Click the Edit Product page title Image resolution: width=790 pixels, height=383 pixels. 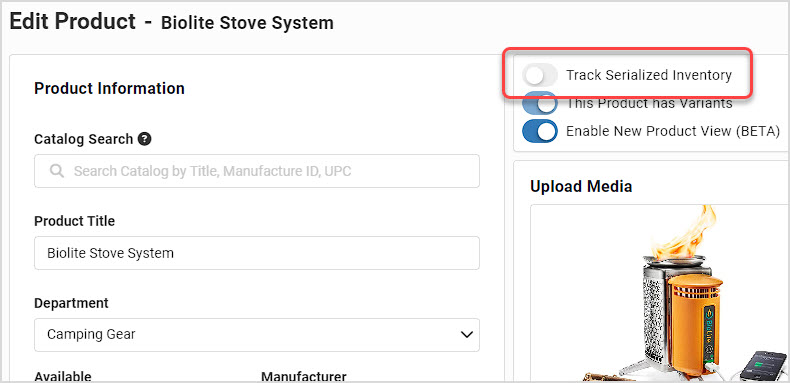click(73, 22)
